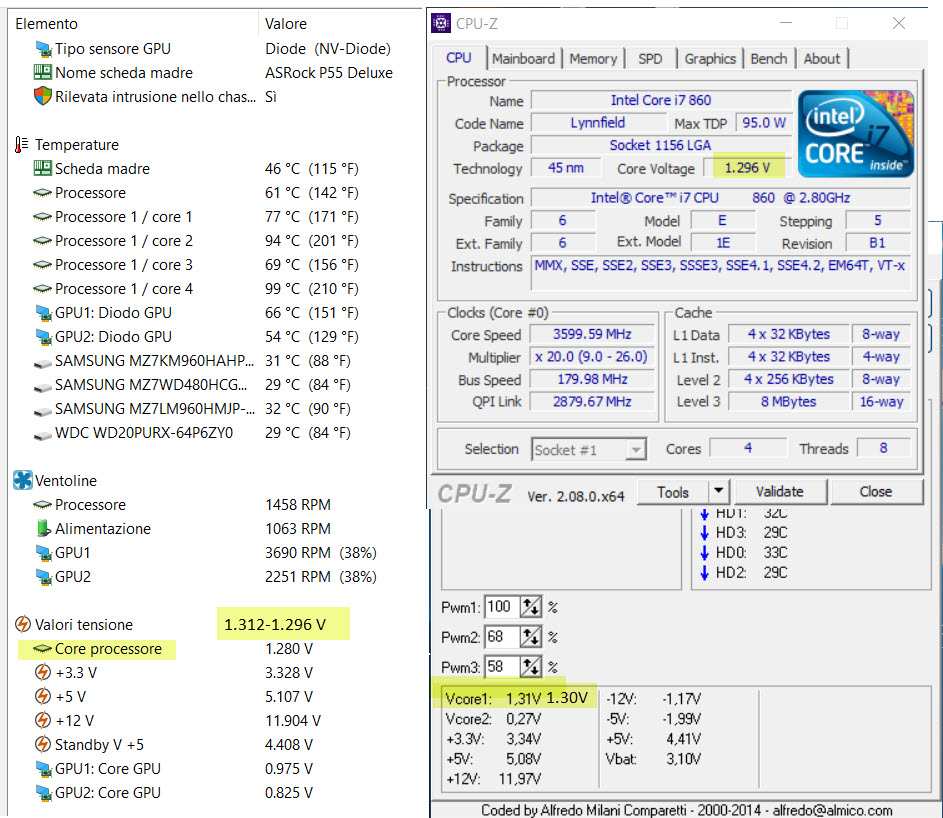The height and width of the screenshot is (818, 943).
Task: Click the GPU1 fan row icon
Action: (x=43, y=552)
